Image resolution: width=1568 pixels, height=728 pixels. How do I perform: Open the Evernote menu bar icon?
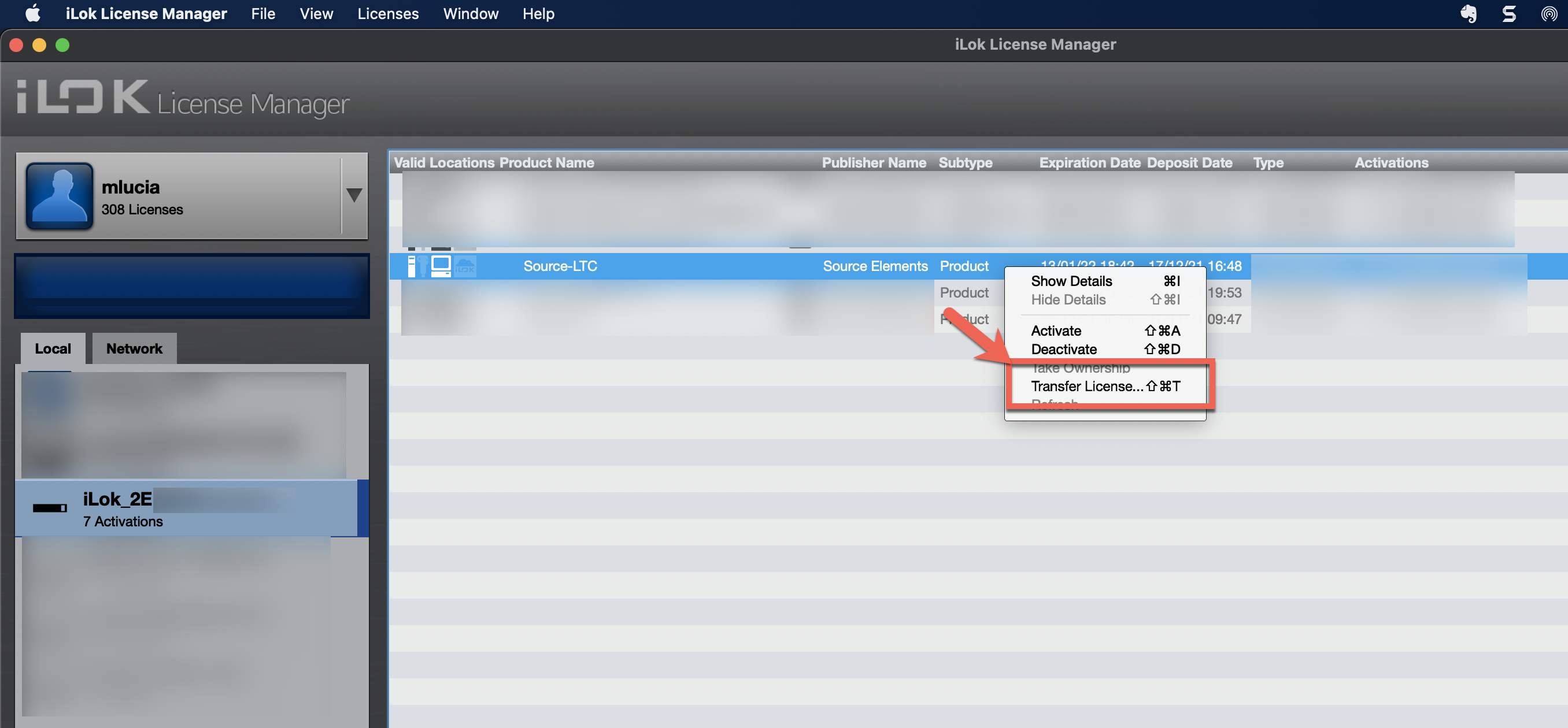point(1468,13)
